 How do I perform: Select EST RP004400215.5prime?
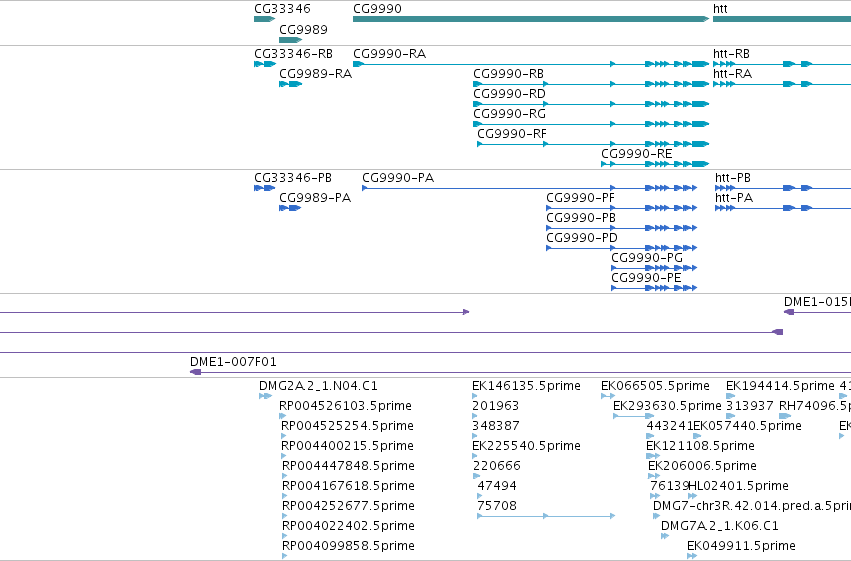[x=284, y=456]
